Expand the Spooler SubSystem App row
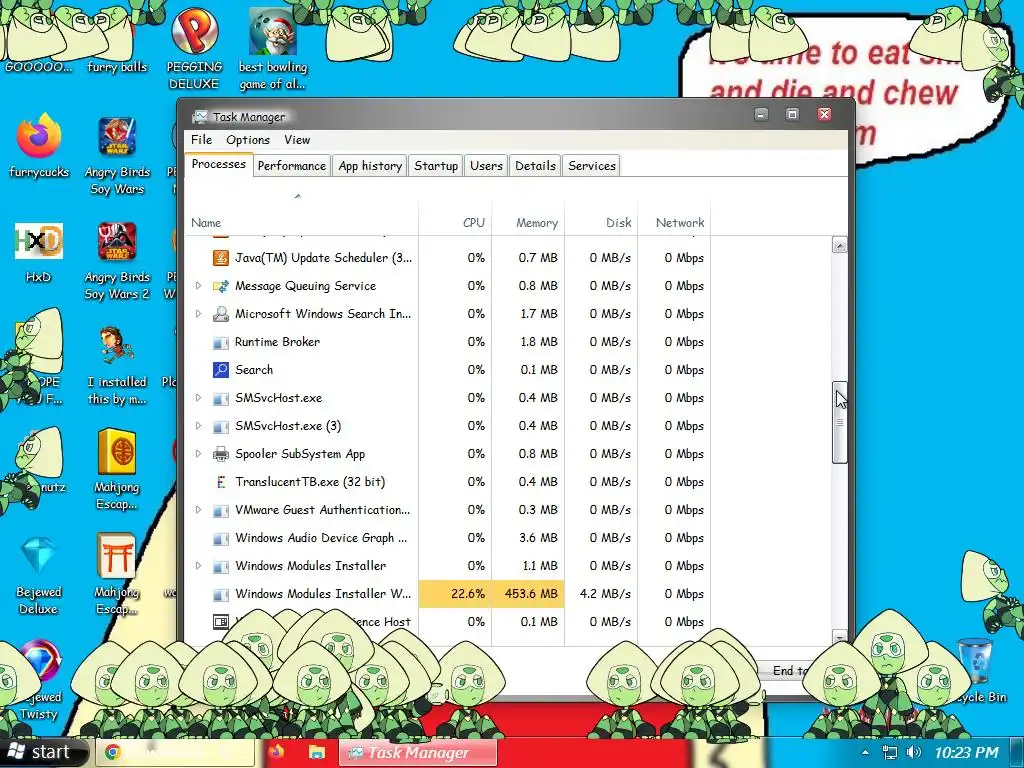Screen dimensions: 1024x768 click(199, 454)
